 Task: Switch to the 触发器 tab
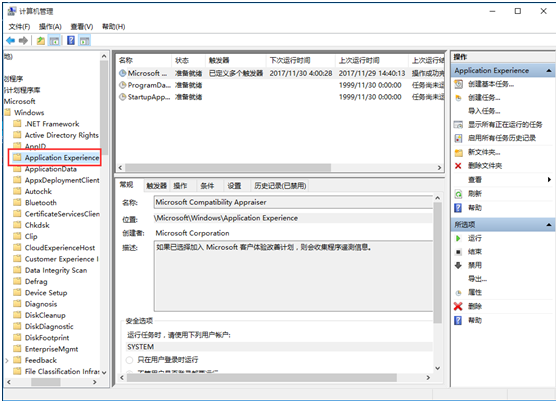(x=157, y=186)
